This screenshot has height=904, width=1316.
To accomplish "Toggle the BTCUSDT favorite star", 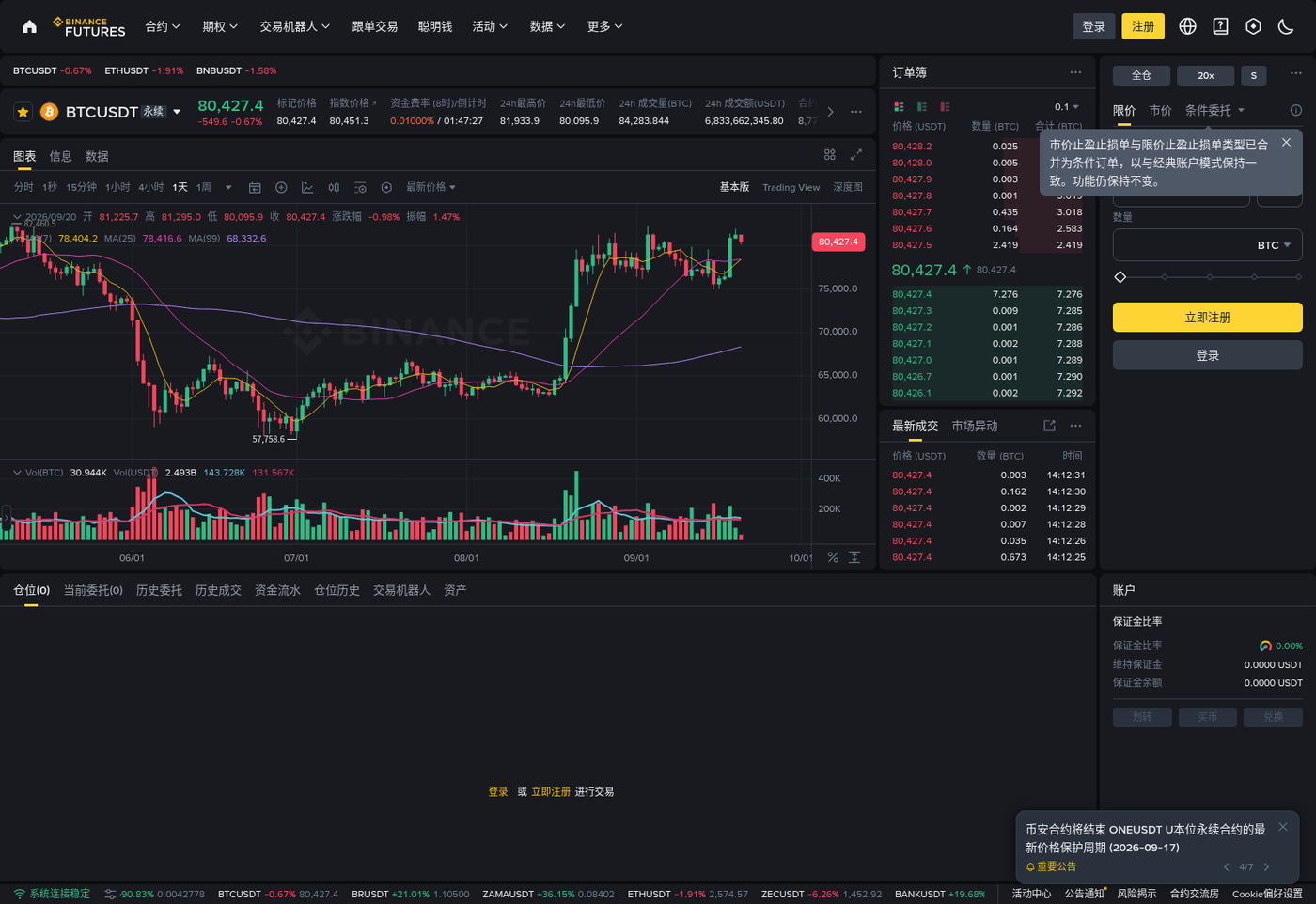I will tap(23, 112).
